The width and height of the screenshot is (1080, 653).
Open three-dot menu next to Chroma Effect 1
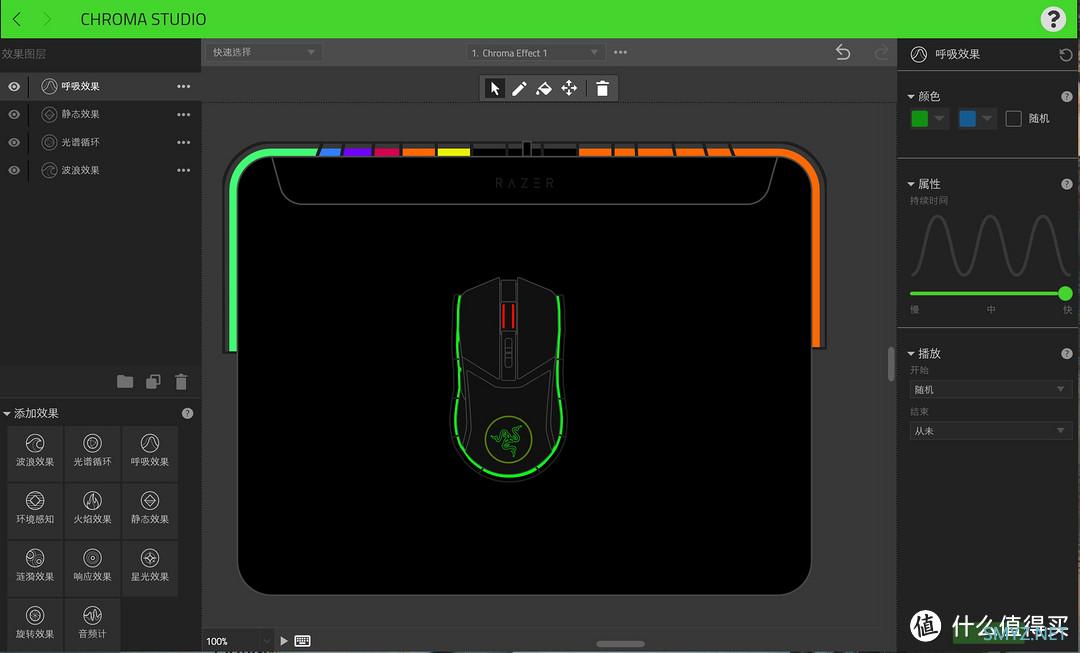(621, 52)
